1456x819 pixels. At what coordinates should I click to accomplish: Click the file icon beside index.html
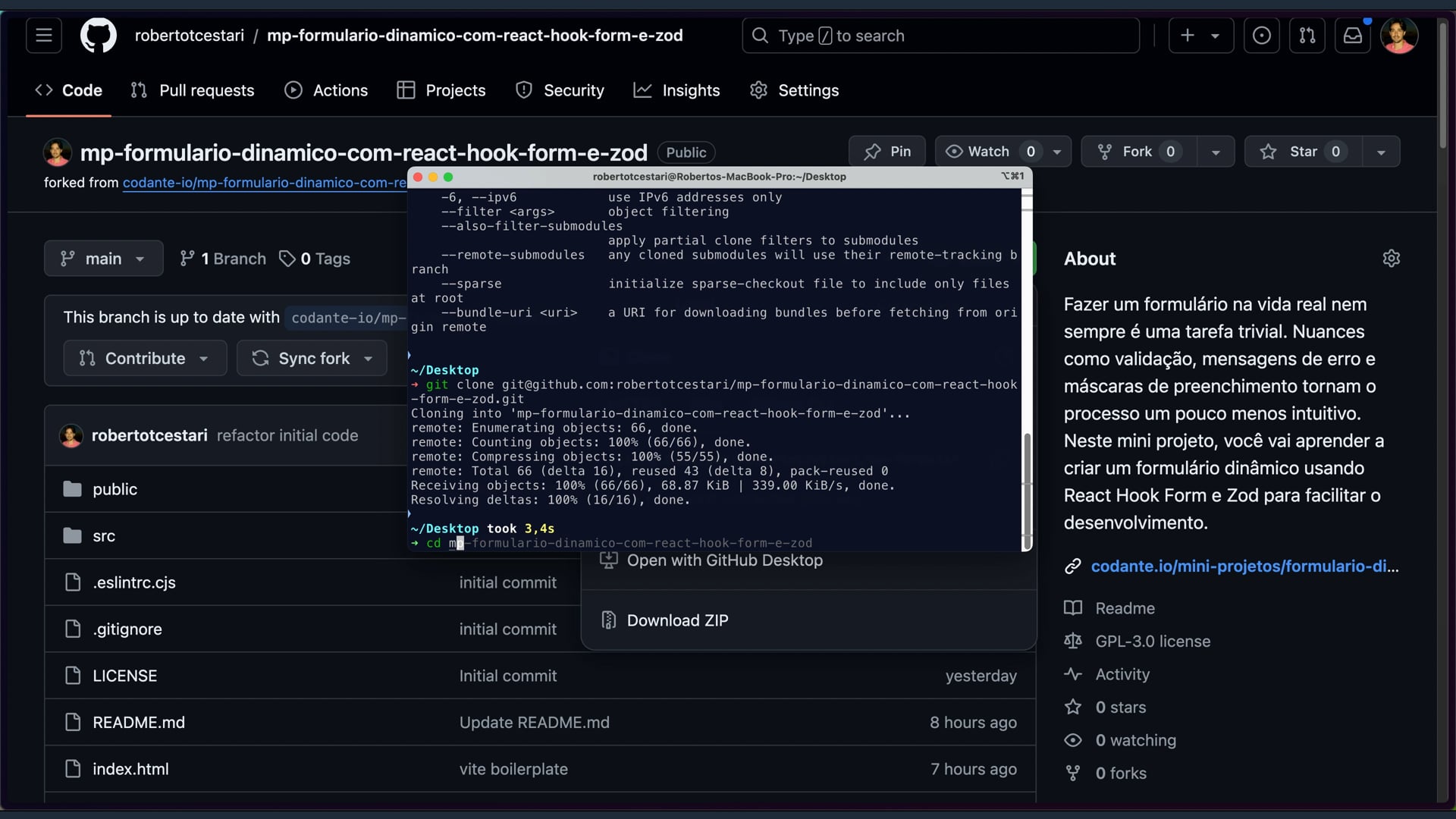coord(73,769)
